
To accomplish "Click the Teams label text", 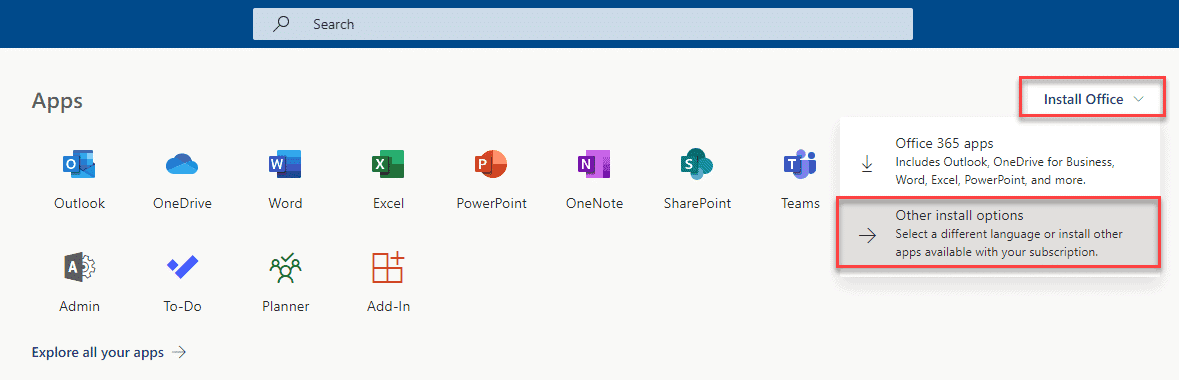I will 800,203.
